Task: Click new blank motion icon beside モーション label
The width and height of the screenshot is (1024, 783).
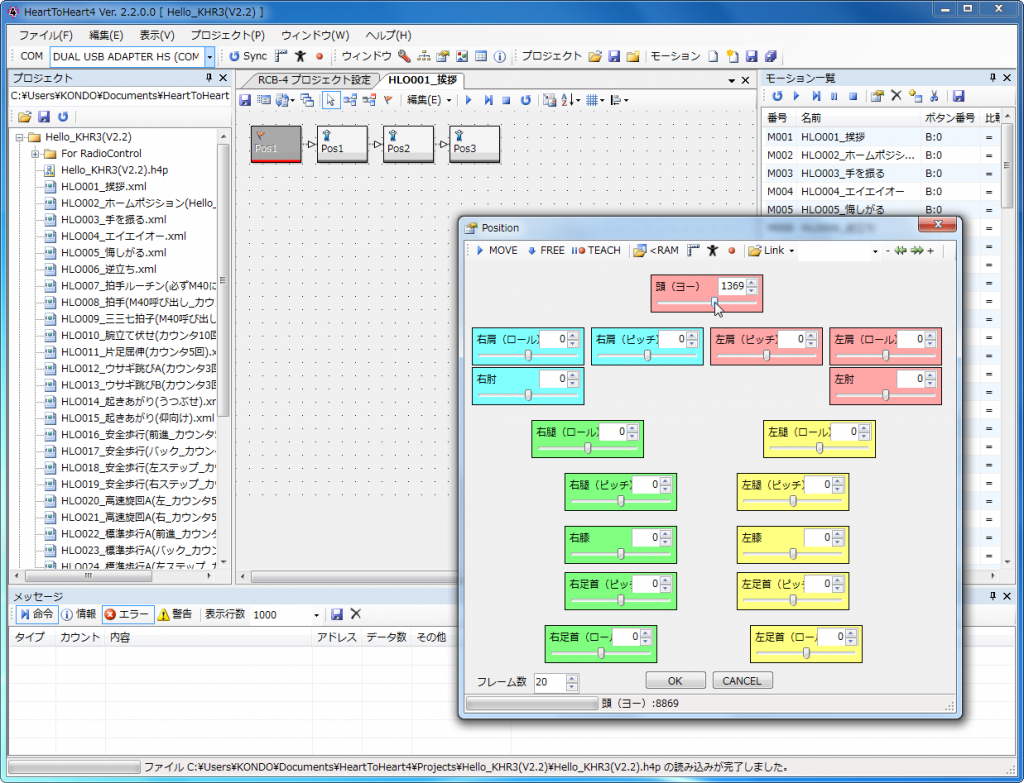Action: pos(713,56)
